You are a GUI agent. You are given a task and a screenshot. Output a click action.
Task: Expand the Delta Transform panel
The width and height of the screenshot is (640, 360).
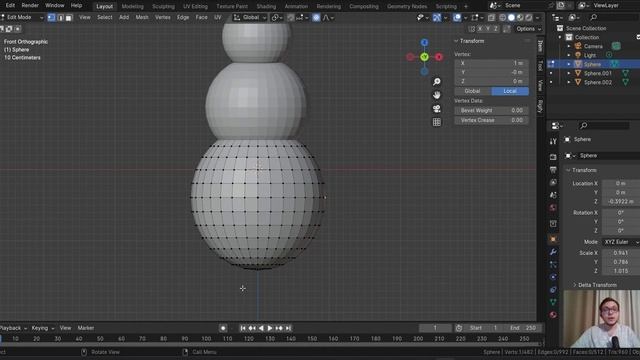(575, 285)
